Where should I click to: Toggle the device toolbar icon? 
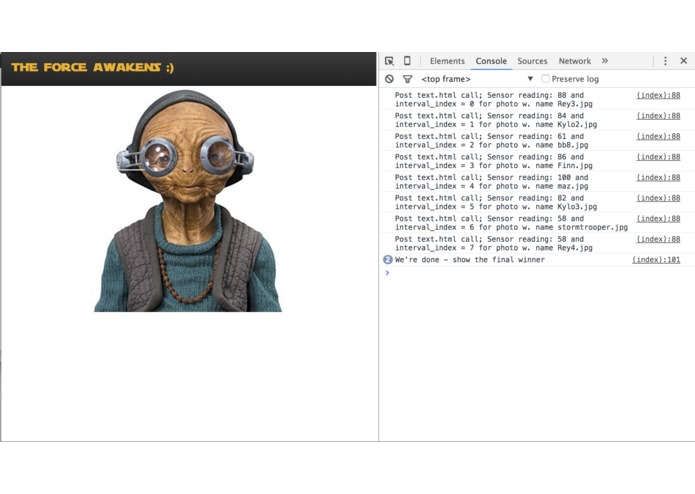pos(407,61)
